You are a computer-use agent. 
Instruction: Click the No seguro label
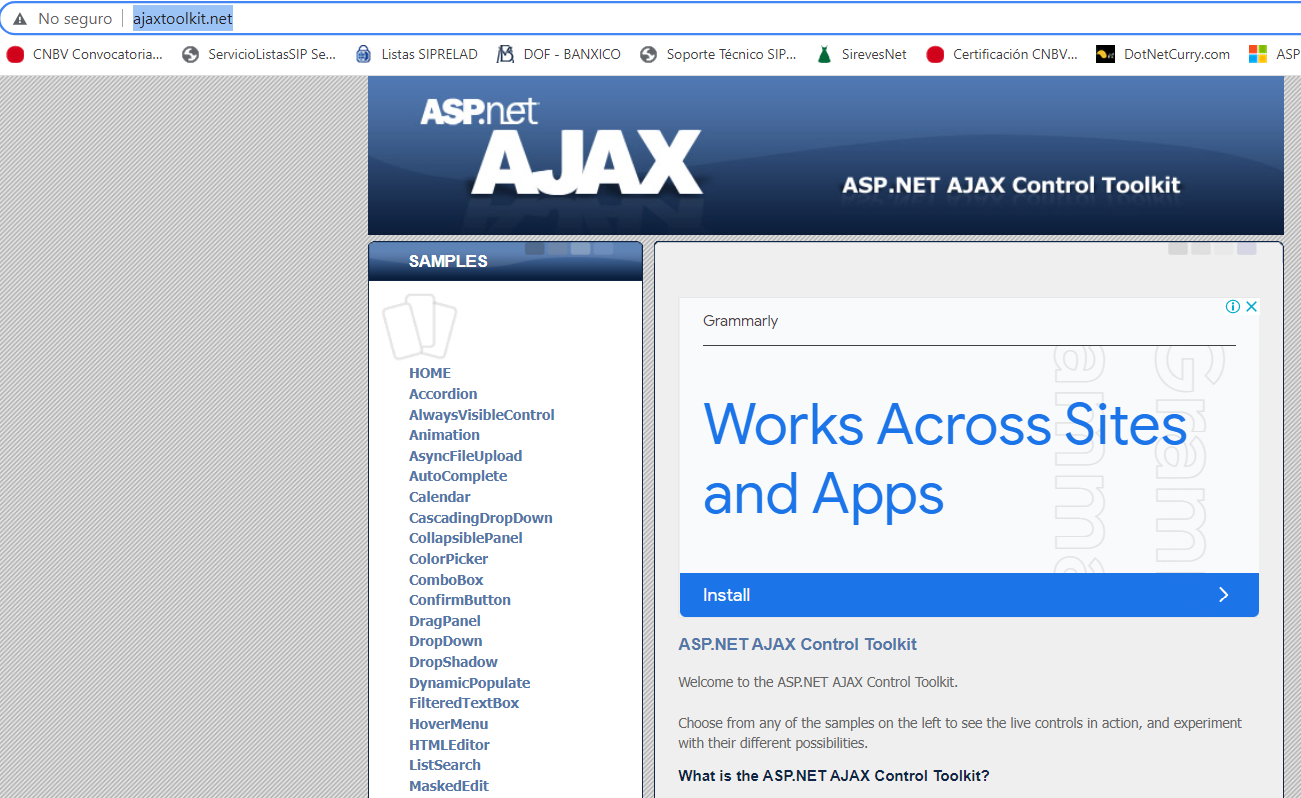tap(75, 19)
